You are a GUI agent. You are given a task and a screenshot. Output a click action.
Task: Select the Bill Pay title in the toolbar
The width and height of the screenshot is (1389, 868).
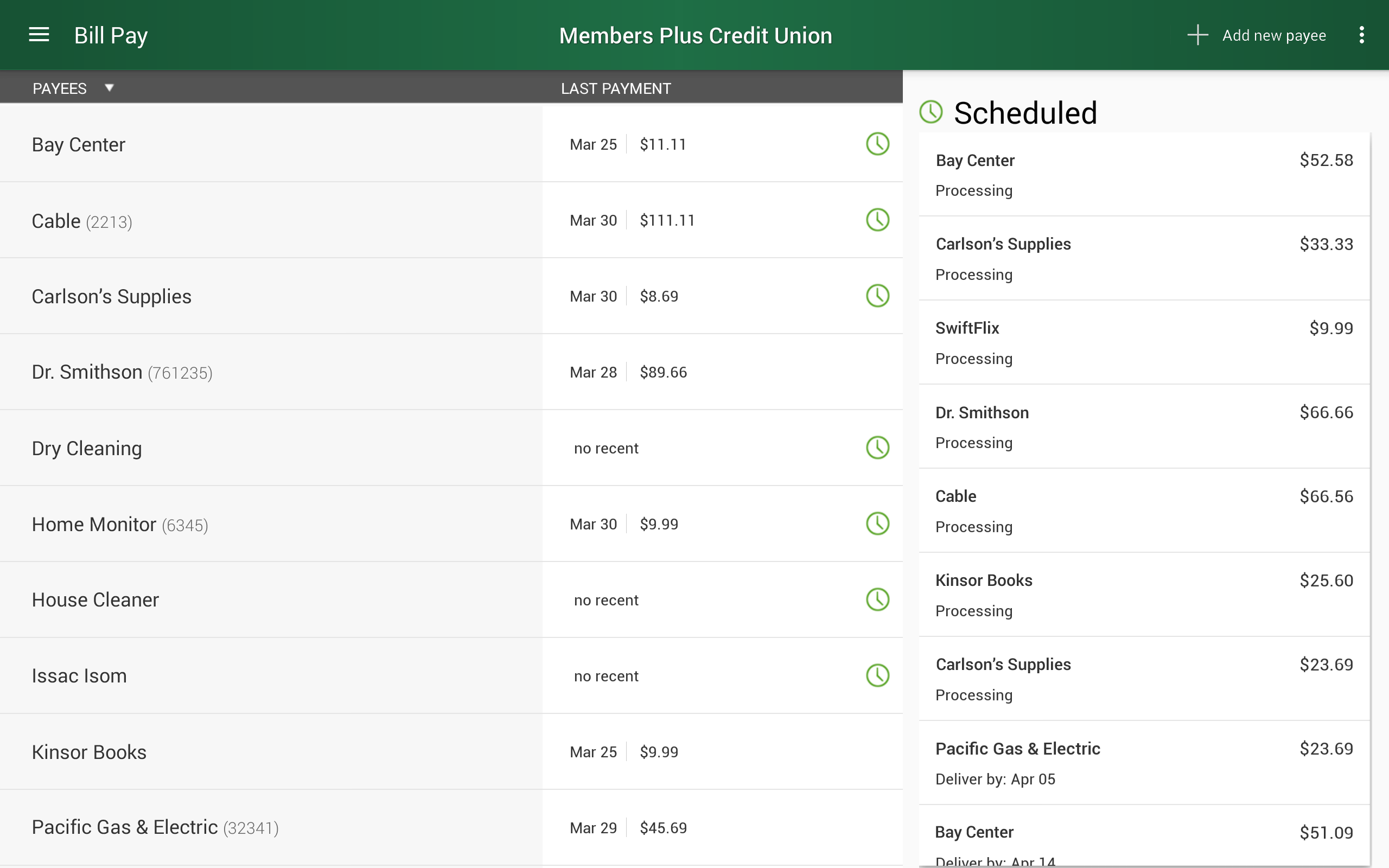click(x=111, y=34)
